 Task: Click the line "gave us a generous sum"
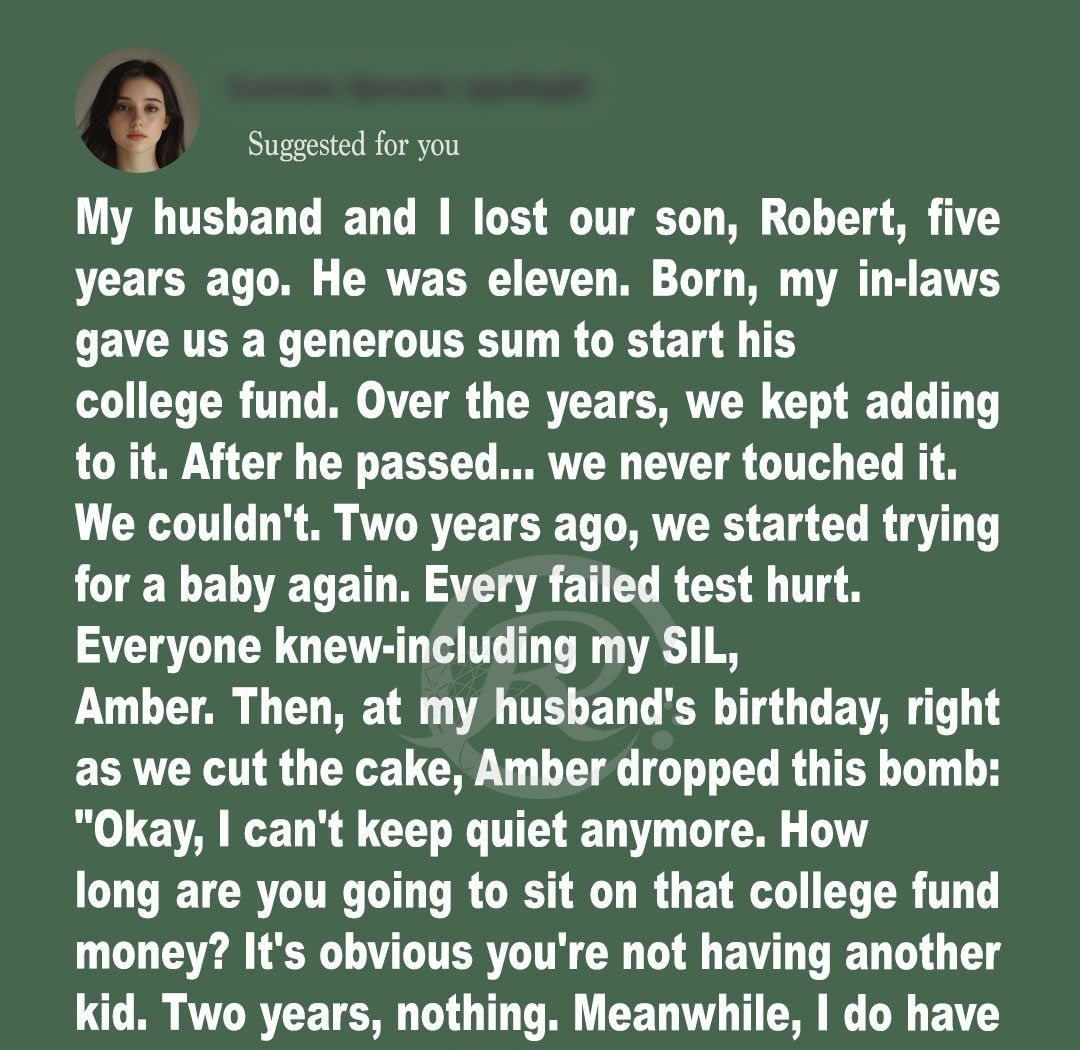pos(436,342)
